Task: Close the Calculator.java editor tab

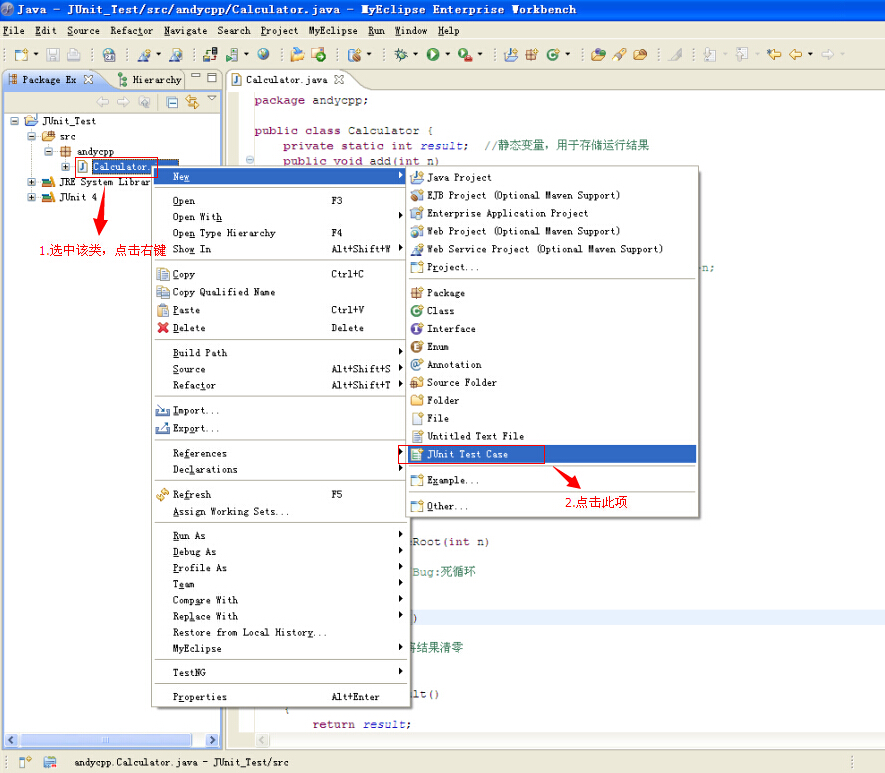Action: (339, 80)
